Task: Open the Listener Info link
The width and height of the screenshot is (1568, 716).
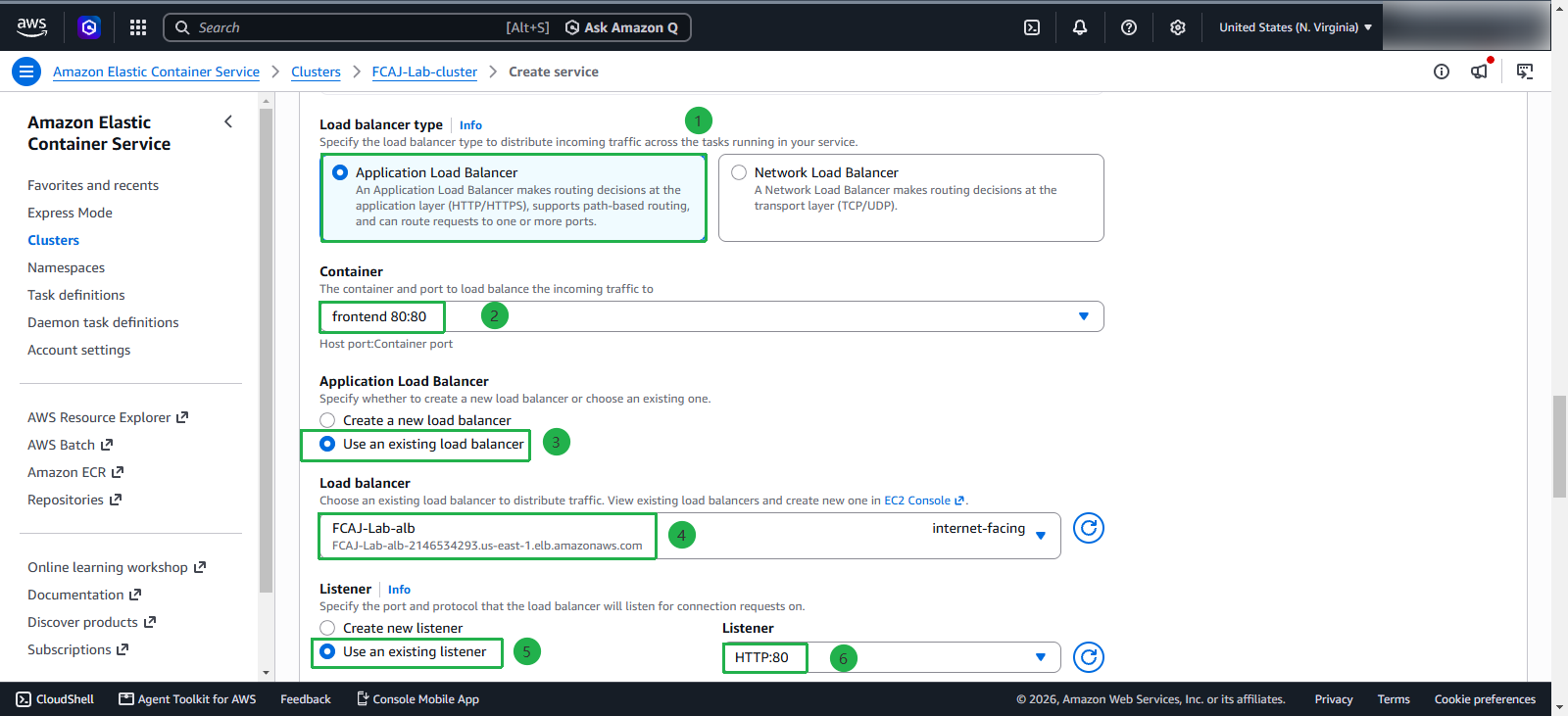Action: point(399,590)
